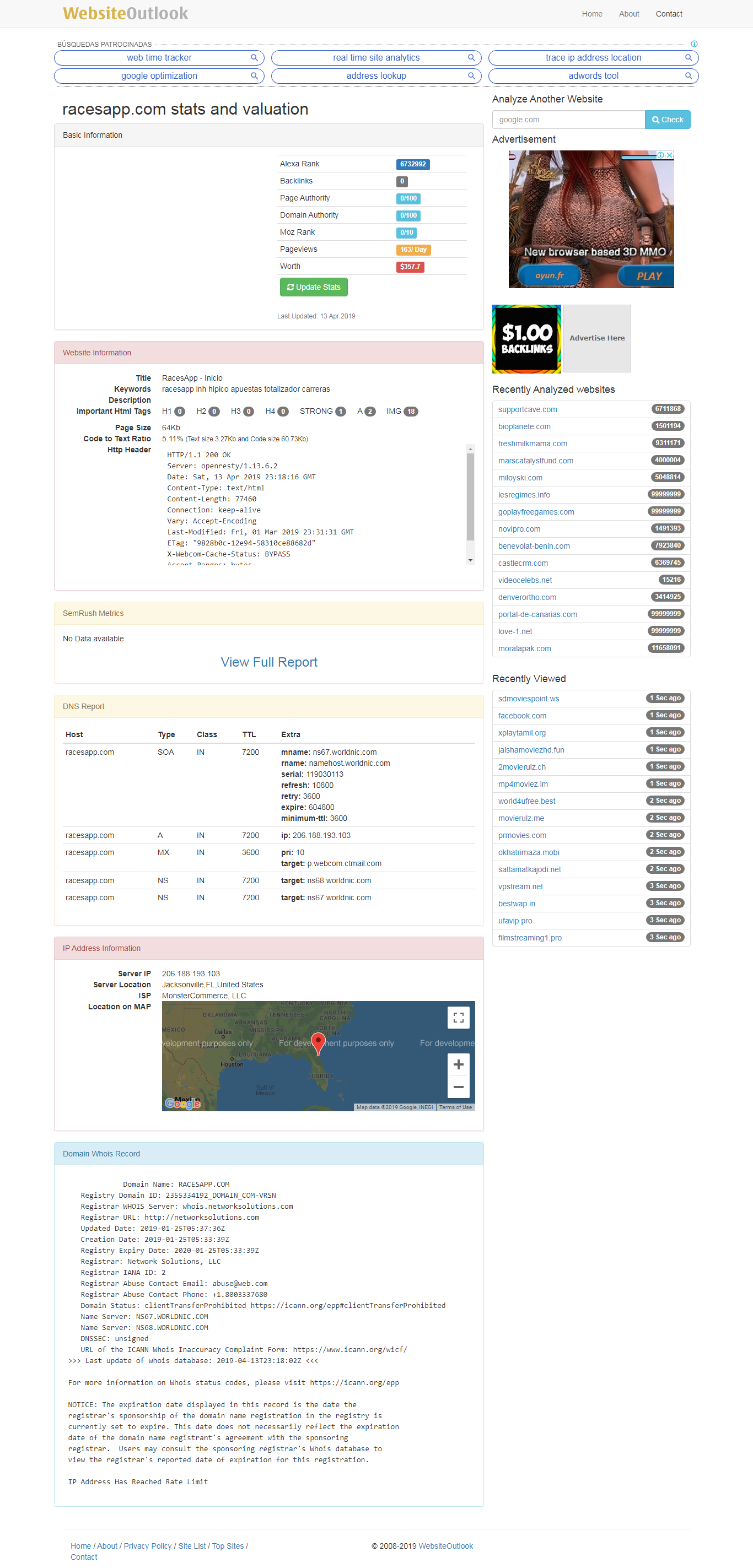Open Top Sites footer link

click(x=228, y=1546)
